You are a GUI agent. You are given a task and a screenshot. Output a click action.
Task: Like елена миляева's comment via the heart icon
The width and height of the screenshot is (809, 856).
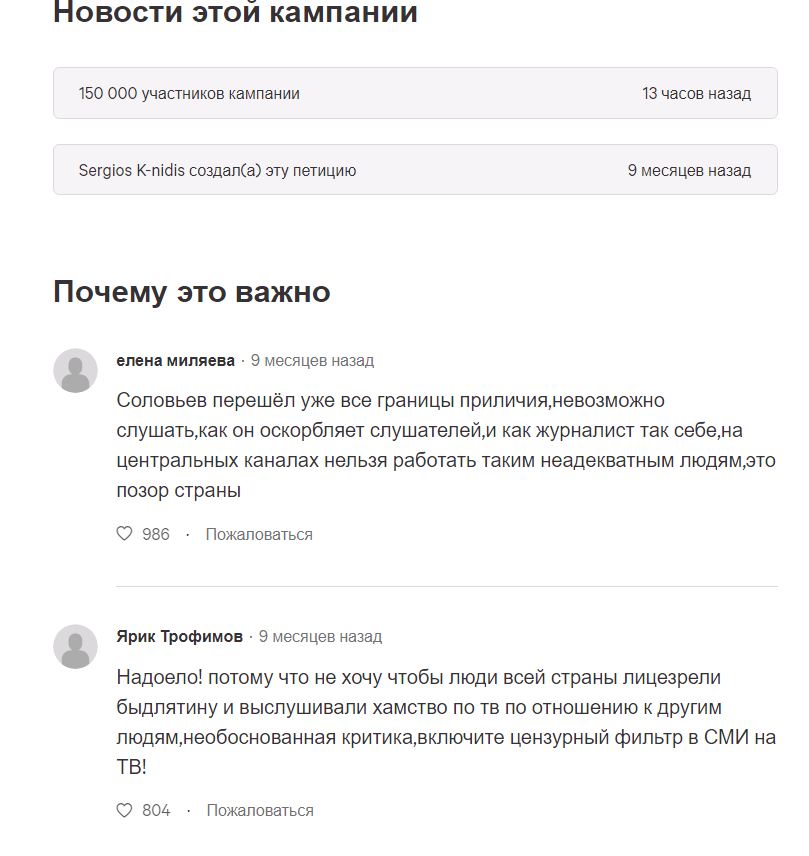click(x=124, y=533)
